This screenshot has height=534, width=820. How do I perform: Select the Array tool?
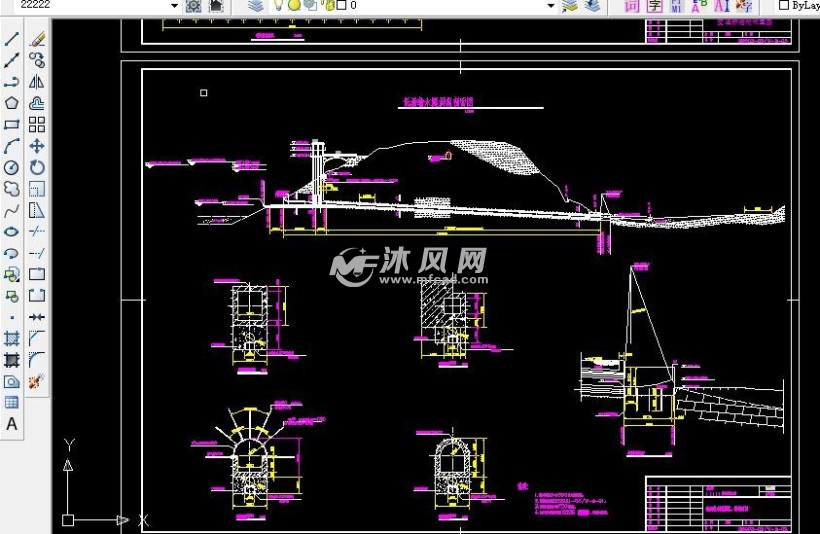tap(37, 124)
